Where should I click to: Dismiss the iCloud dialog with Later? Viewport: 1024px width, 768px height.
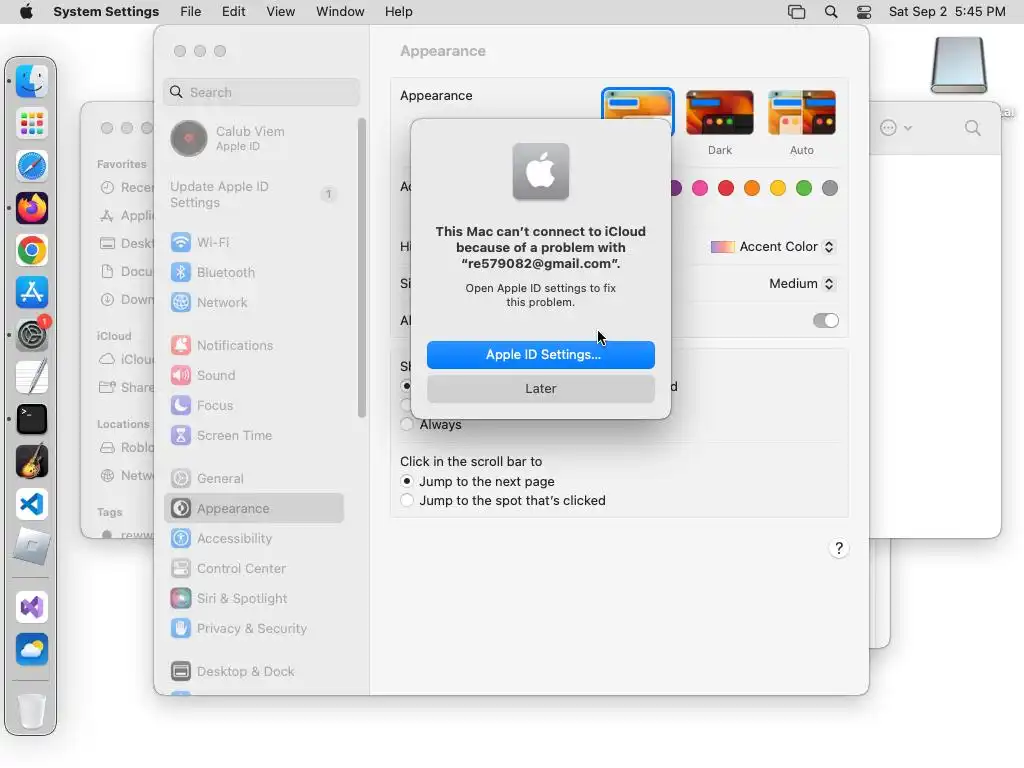(541, 389)
